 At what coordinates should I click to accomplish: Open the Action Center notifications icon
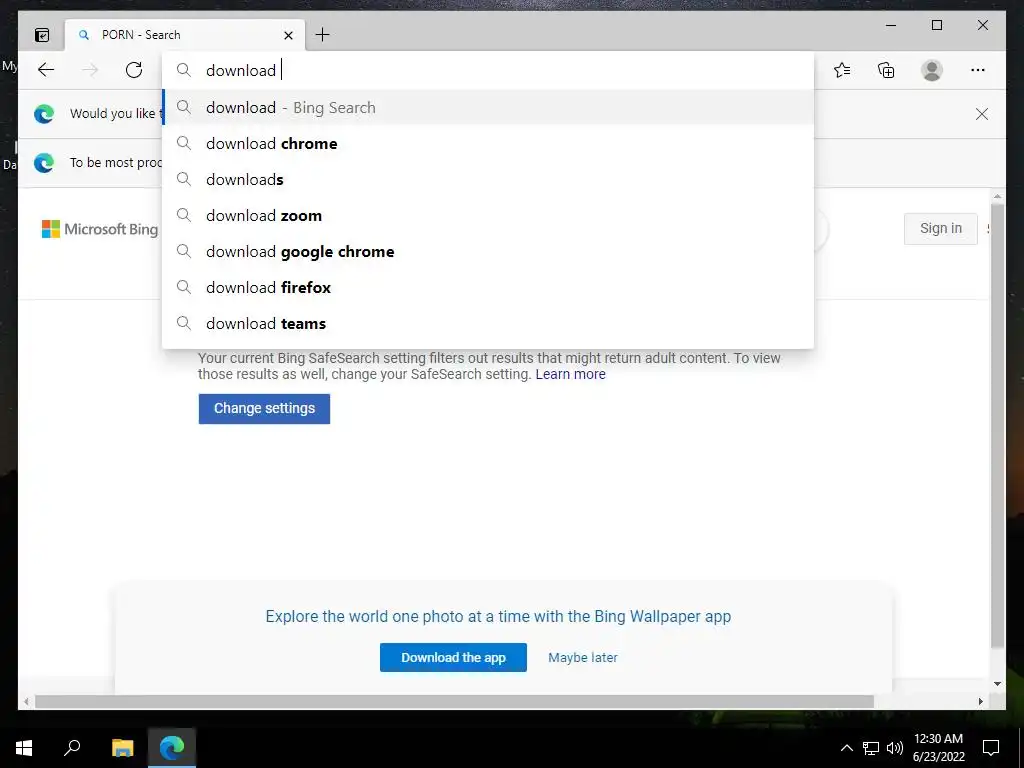pyautogui.click(x=991, y=748)
